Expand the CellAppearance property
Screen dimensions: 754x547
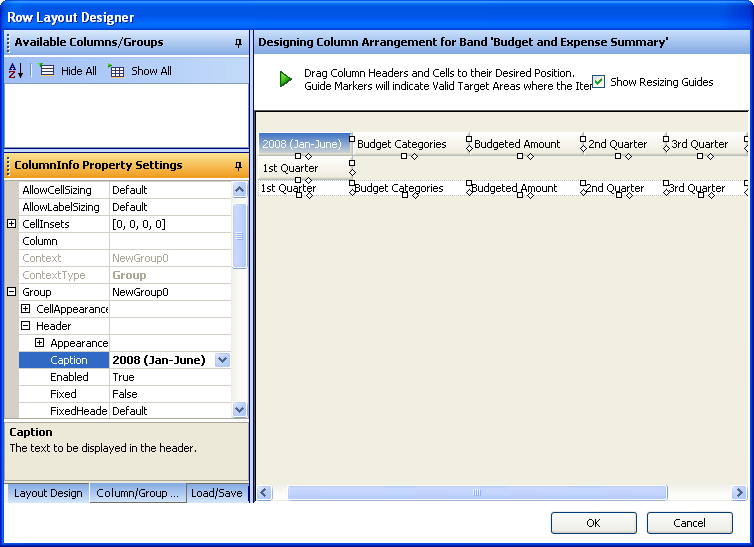(x=26, y=309)
